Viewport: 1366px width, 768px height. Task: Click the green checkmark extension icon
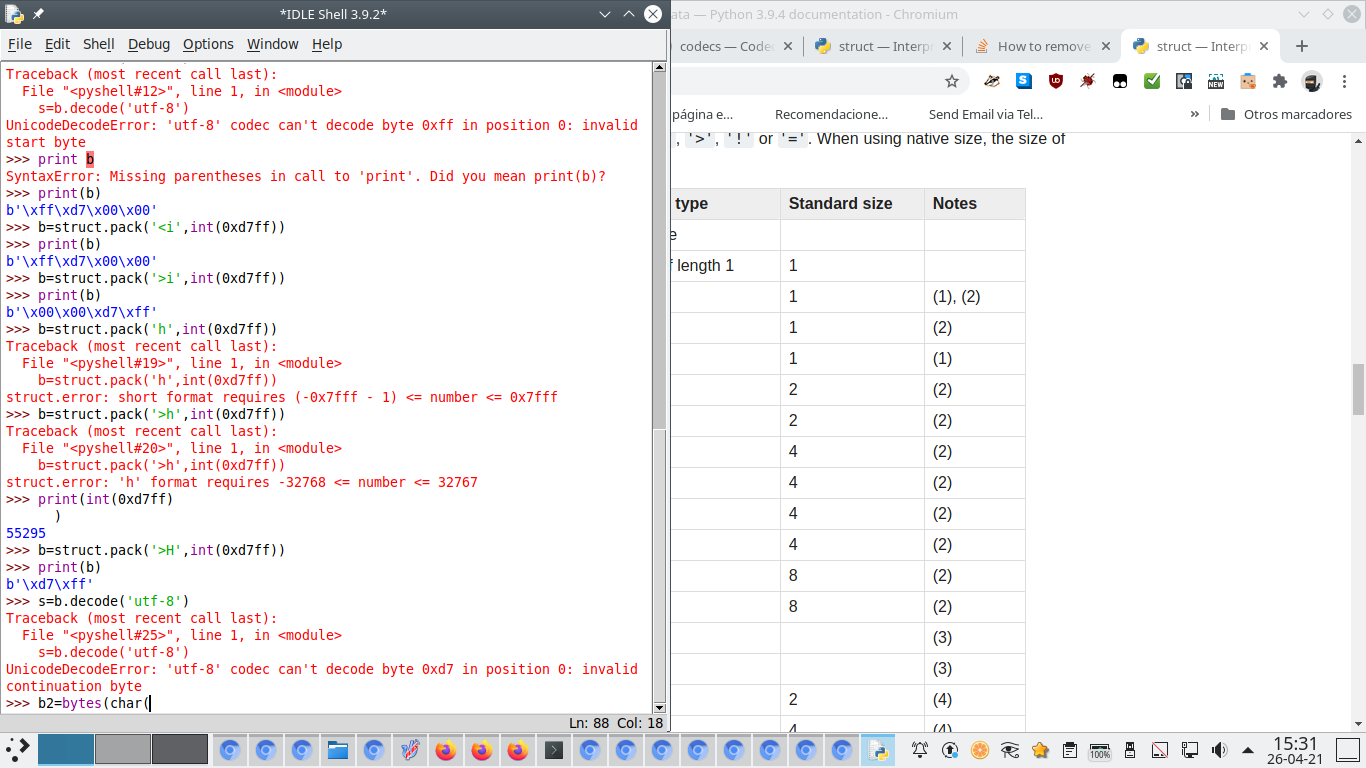(1152, 81)
